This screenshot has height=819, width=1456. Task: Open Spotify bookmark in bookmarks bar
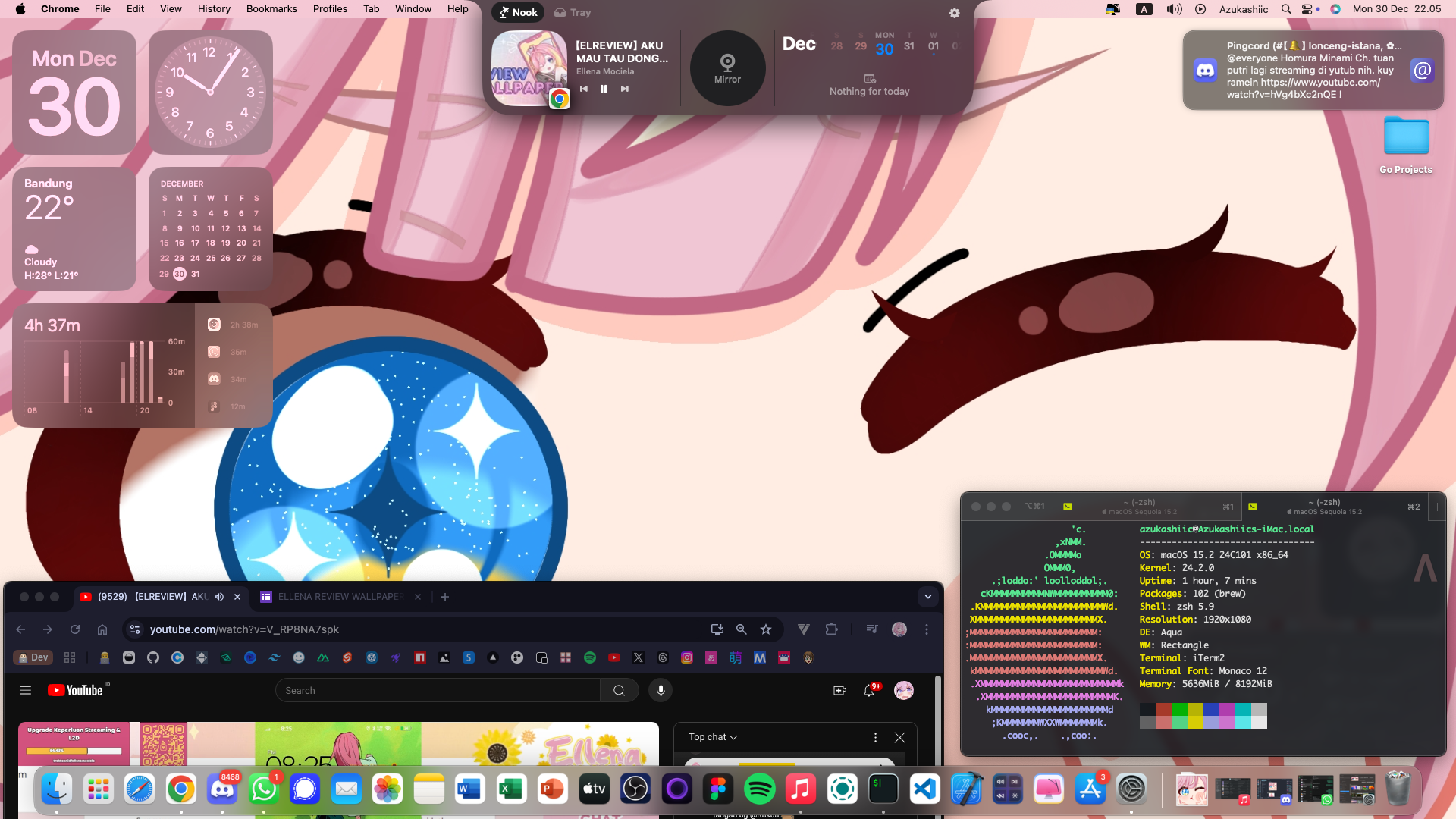point(590,657)
